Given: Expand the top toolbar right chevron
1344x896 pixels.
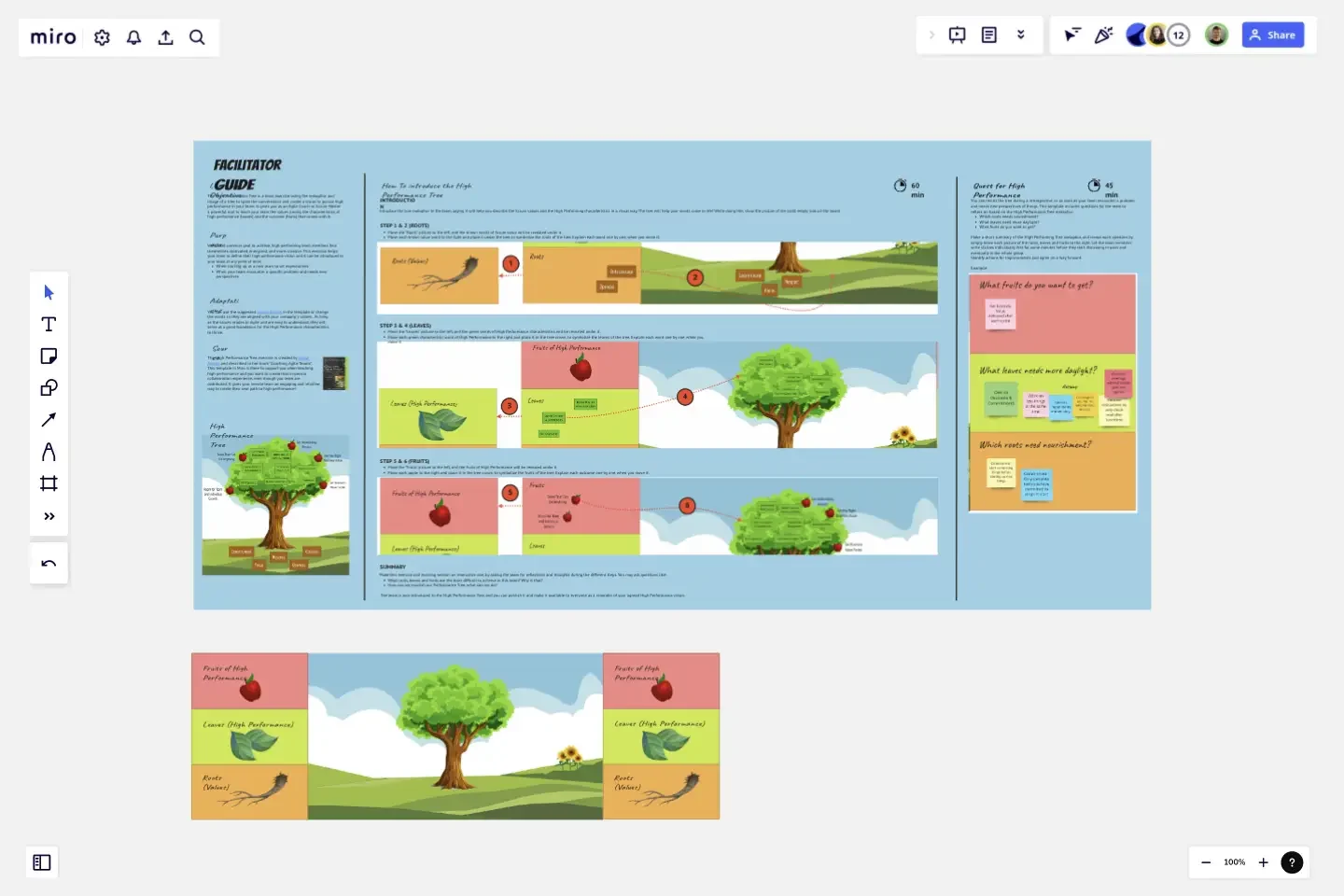Looking at the screenshot, I should [x=931, y=35].
